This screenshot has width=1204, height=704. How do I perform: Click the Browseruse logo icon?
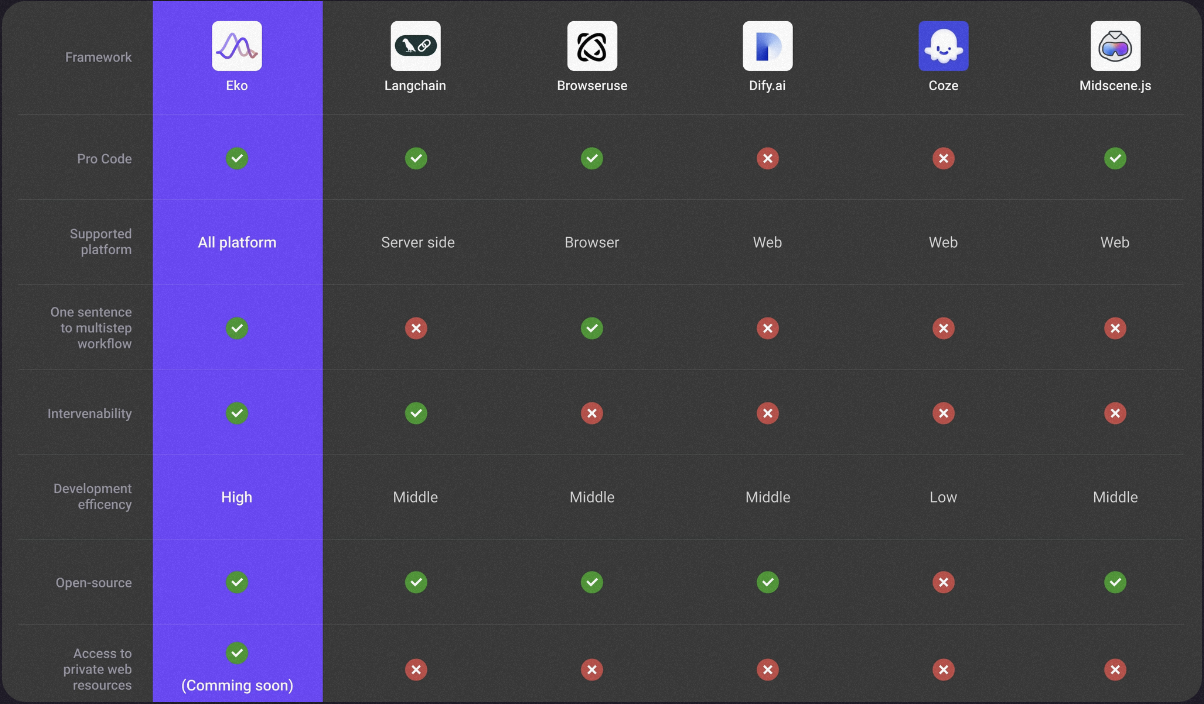point(592,46)
